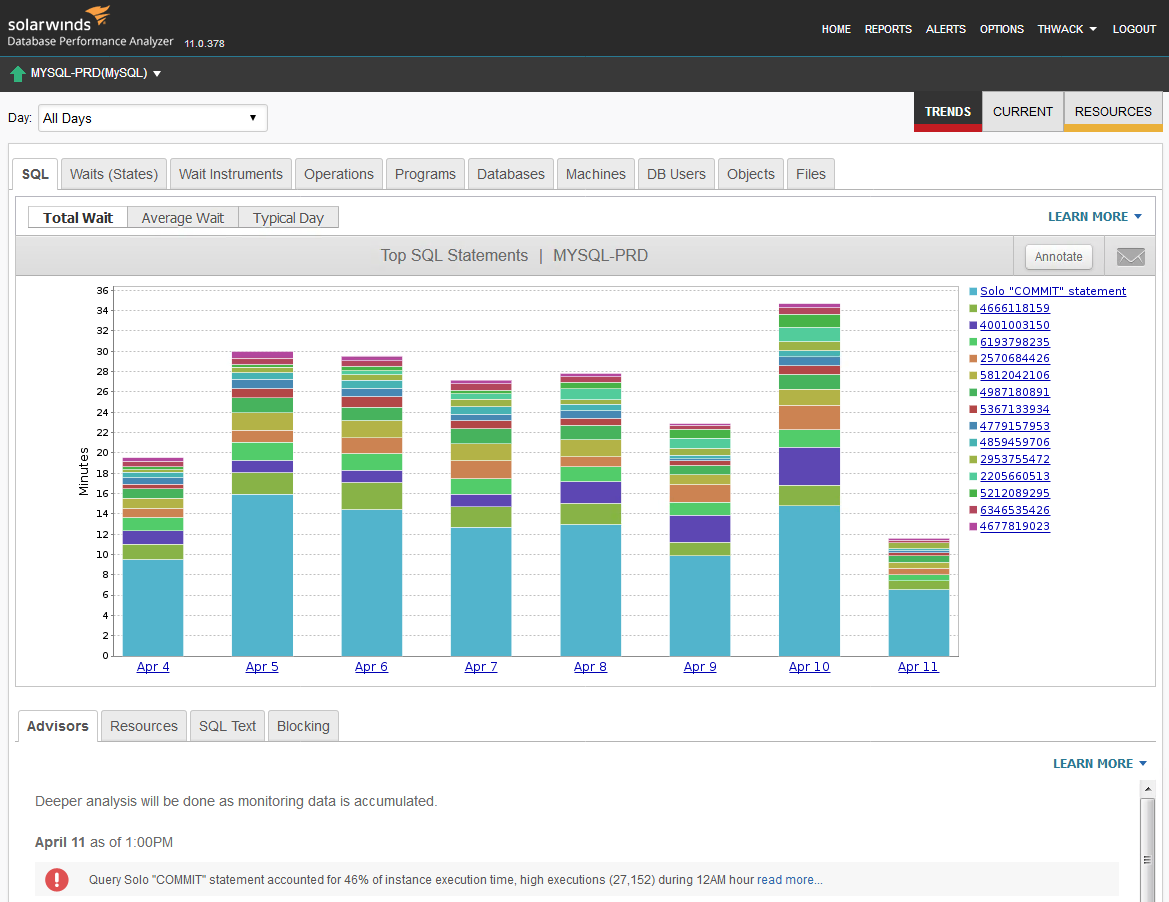
Task: Click the green up-arrow instance status icon
Action: point(18,74)
